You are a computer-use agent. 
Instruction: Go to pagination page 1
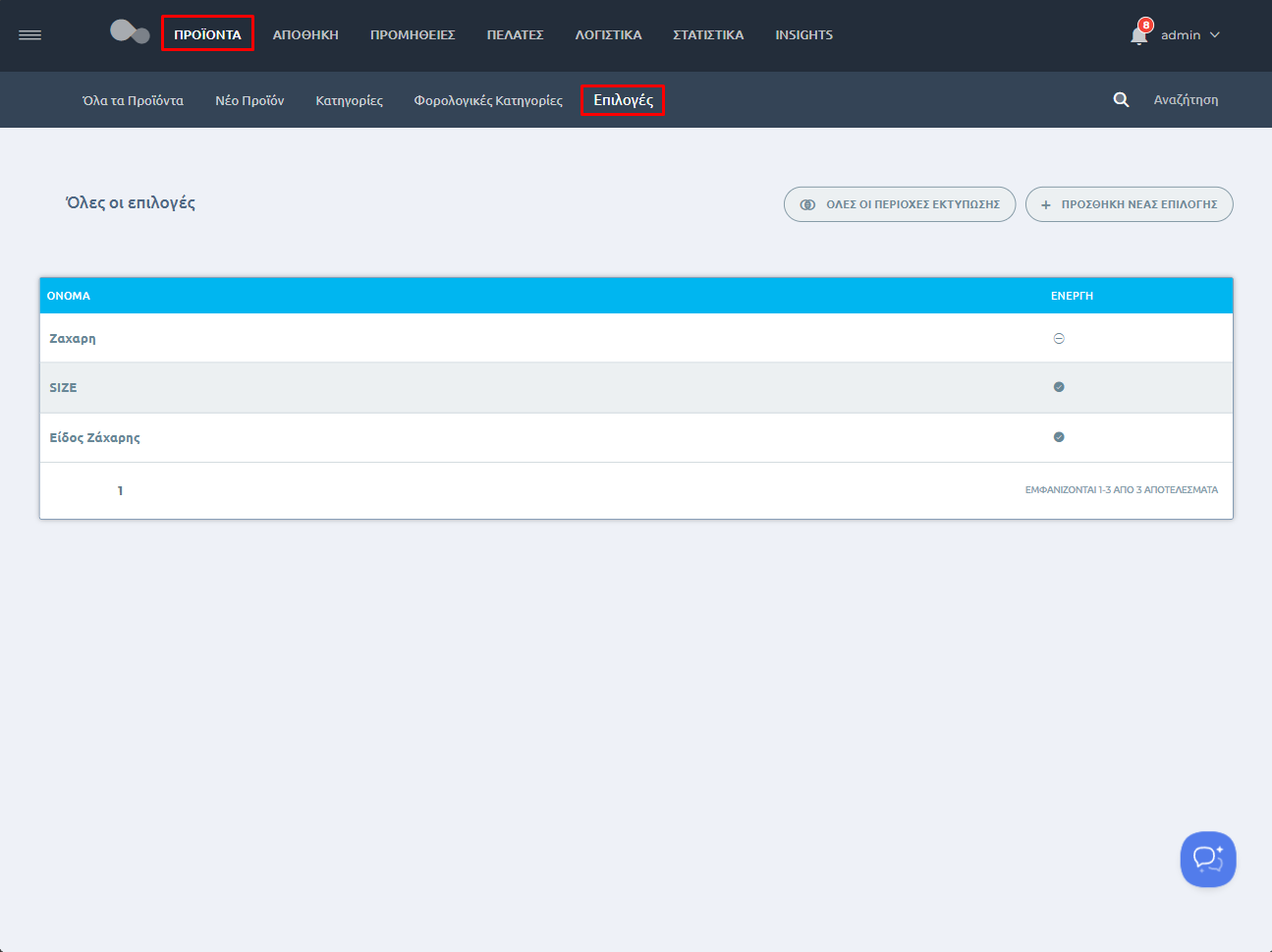(120, 490)
